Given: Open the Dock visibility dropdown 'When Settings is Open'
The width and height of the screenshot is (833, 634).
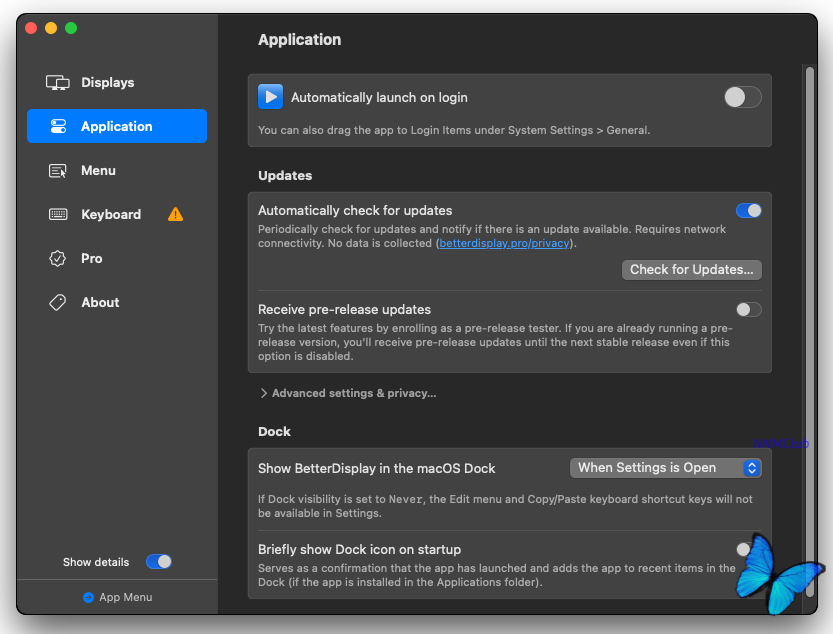Looking at the screenshot, I should click(x=665, y=468).
